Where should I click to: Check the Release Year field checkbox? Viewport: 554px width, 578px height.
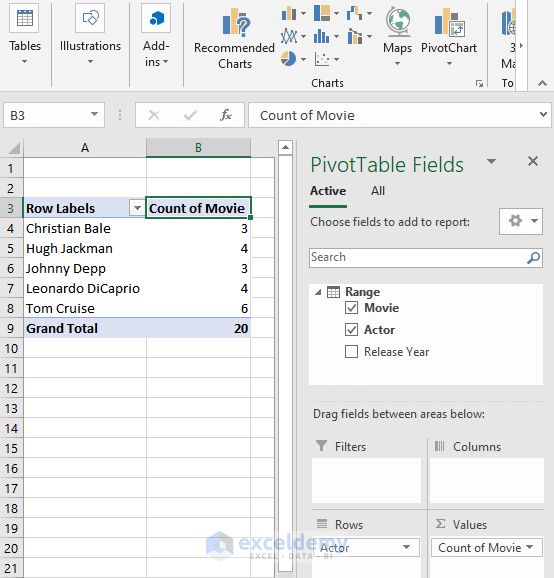click(x=351, y=352)
